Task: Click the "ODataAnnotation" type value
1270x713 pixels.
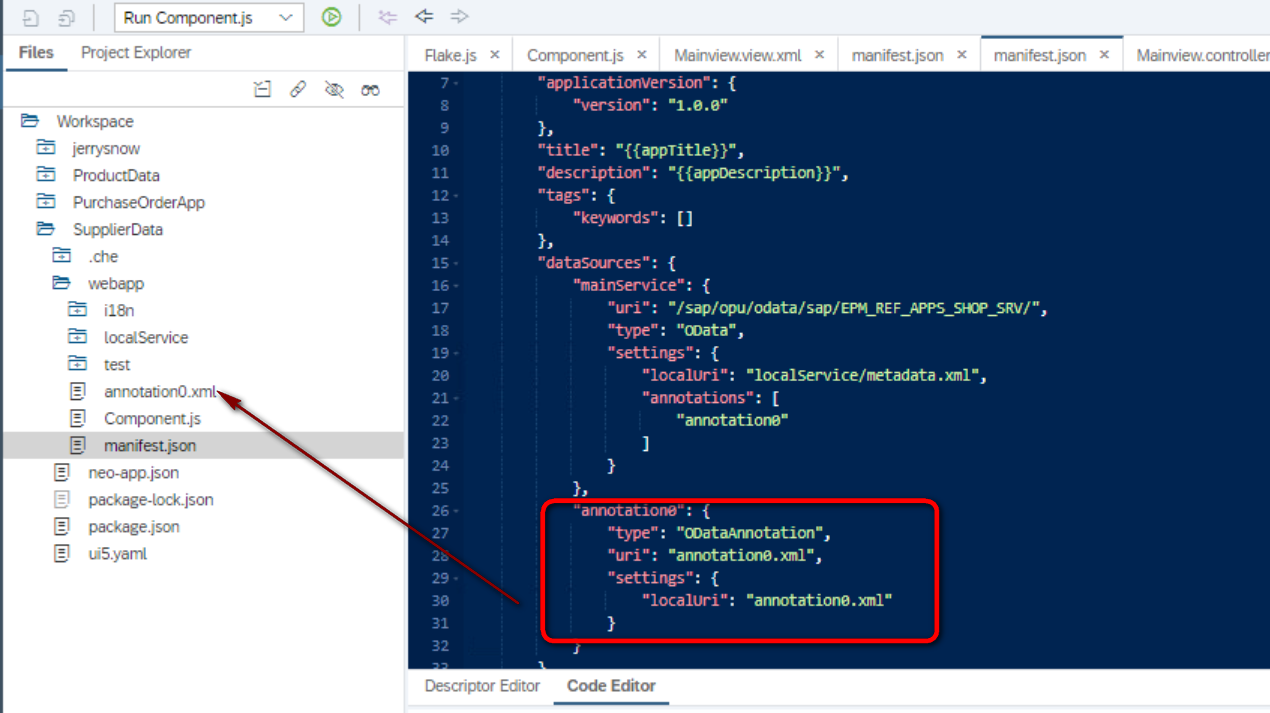Action: pyautogui.click(x=751, y=533)
